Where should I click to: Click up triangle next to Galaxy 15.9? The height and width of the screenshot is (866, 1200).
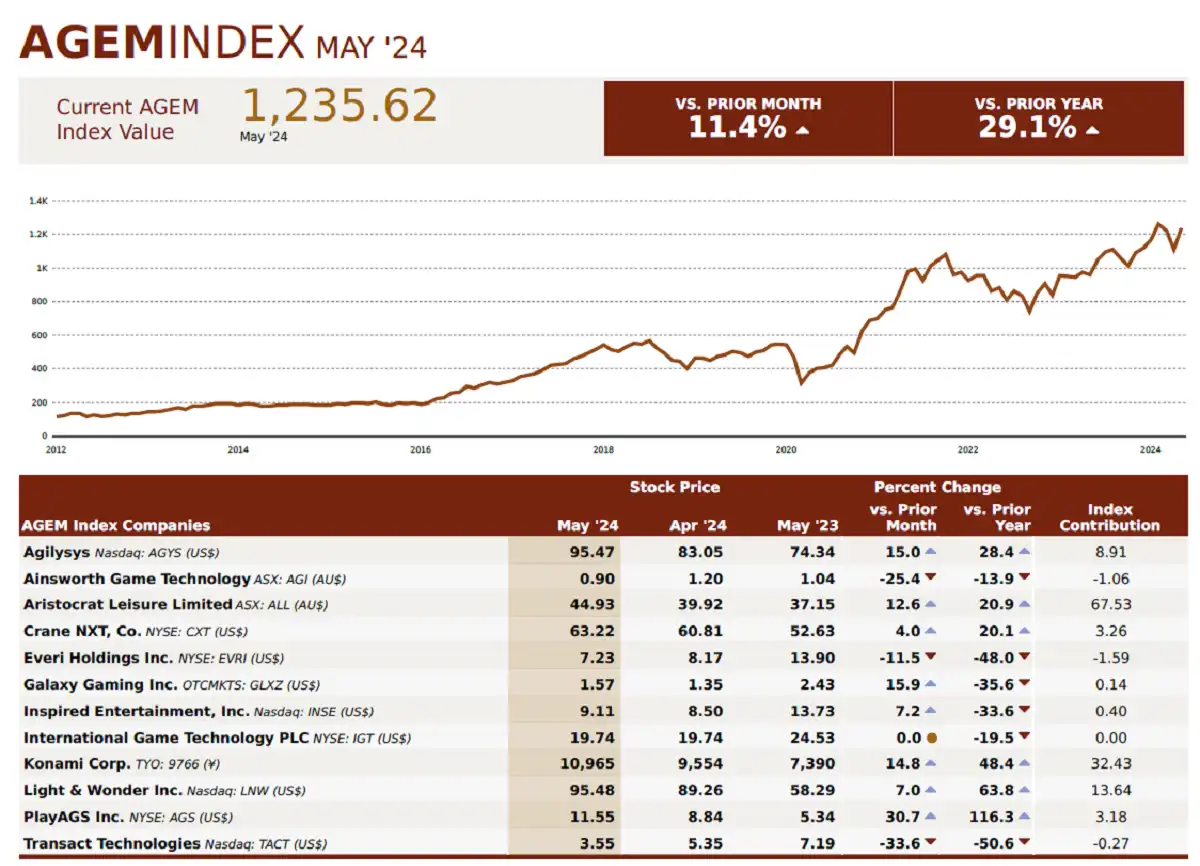pos(930,684)
